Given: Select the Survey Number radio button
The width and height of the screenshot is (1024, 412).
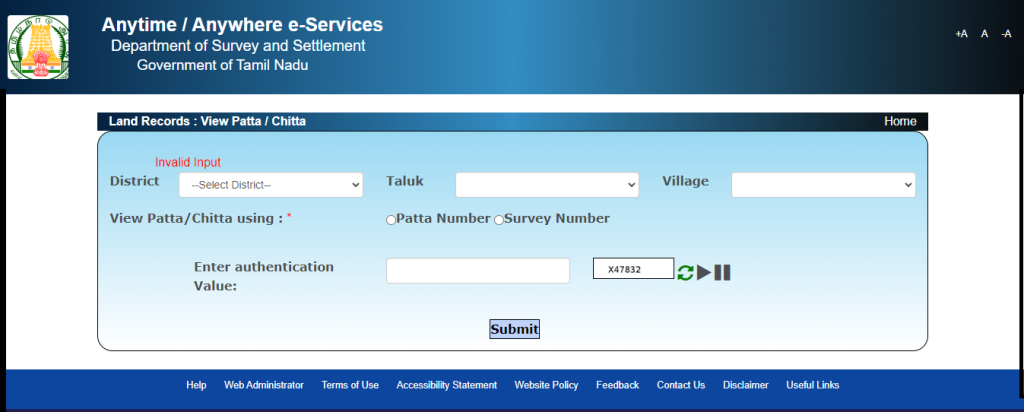Looking at the screenshot, I should coord(499,220).
